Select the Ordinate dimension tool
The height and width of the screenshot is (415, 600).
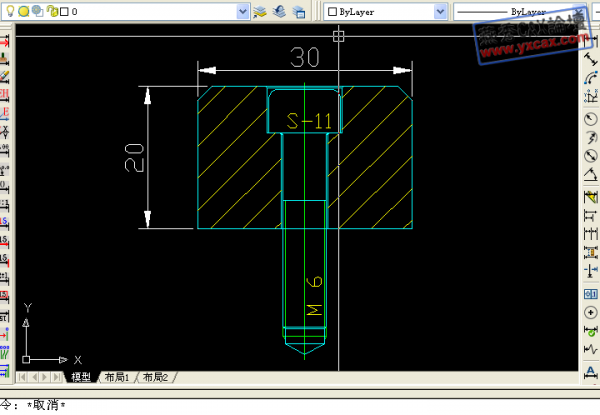click(x=591, y=96)
